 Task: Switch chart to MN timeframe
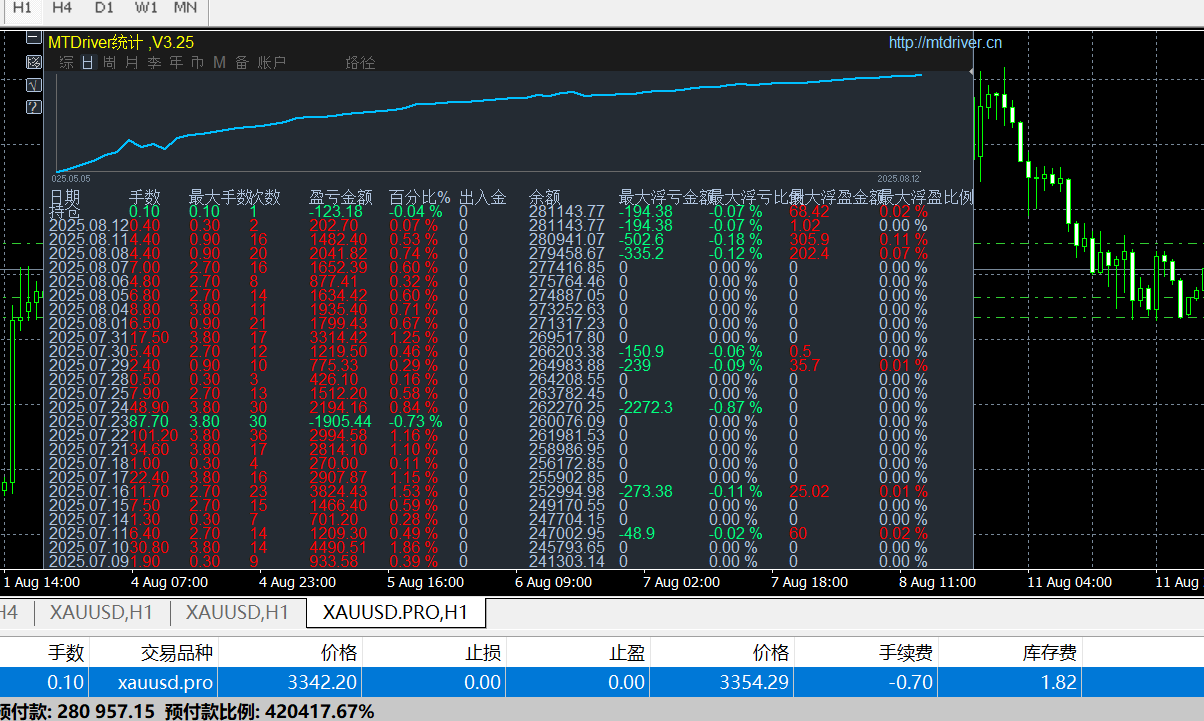point(185,8)
